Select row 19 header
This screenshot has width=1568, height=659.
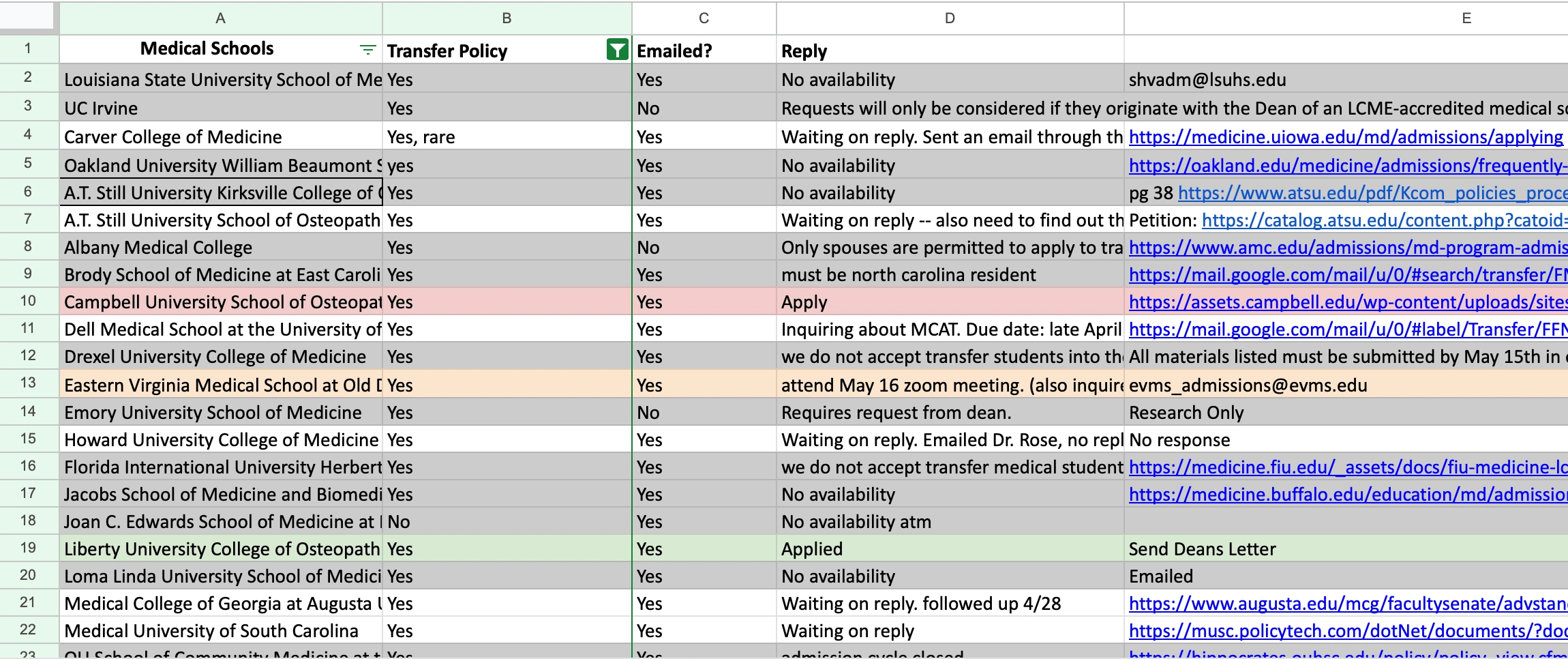(28, 548)
